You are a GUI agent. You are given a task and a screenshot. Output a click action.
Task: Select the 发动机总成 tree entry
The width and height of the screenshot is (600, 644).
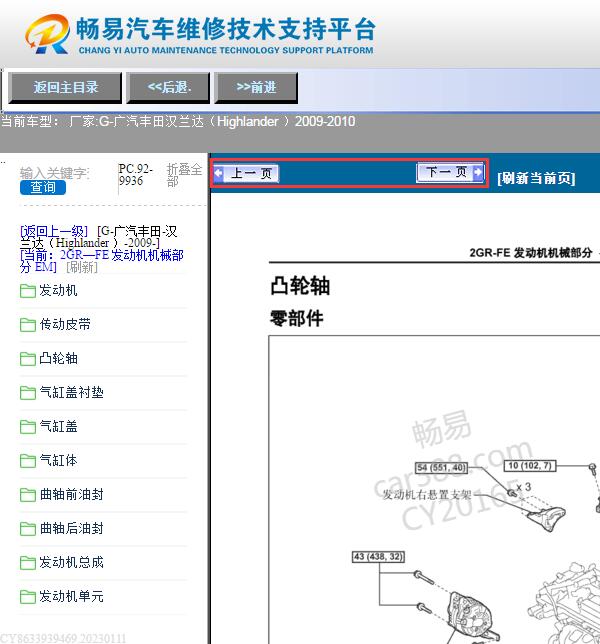71,562
